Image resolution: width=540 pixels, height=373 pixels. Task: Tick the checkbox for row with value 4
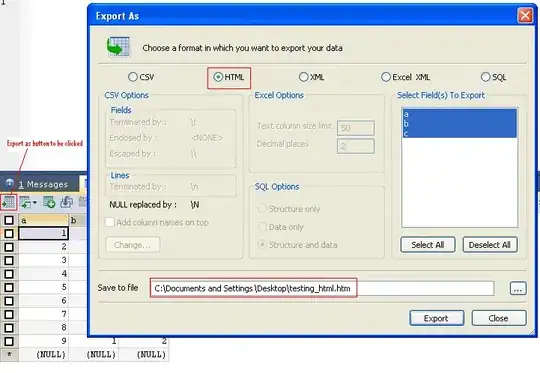click(x=9, y=274)
